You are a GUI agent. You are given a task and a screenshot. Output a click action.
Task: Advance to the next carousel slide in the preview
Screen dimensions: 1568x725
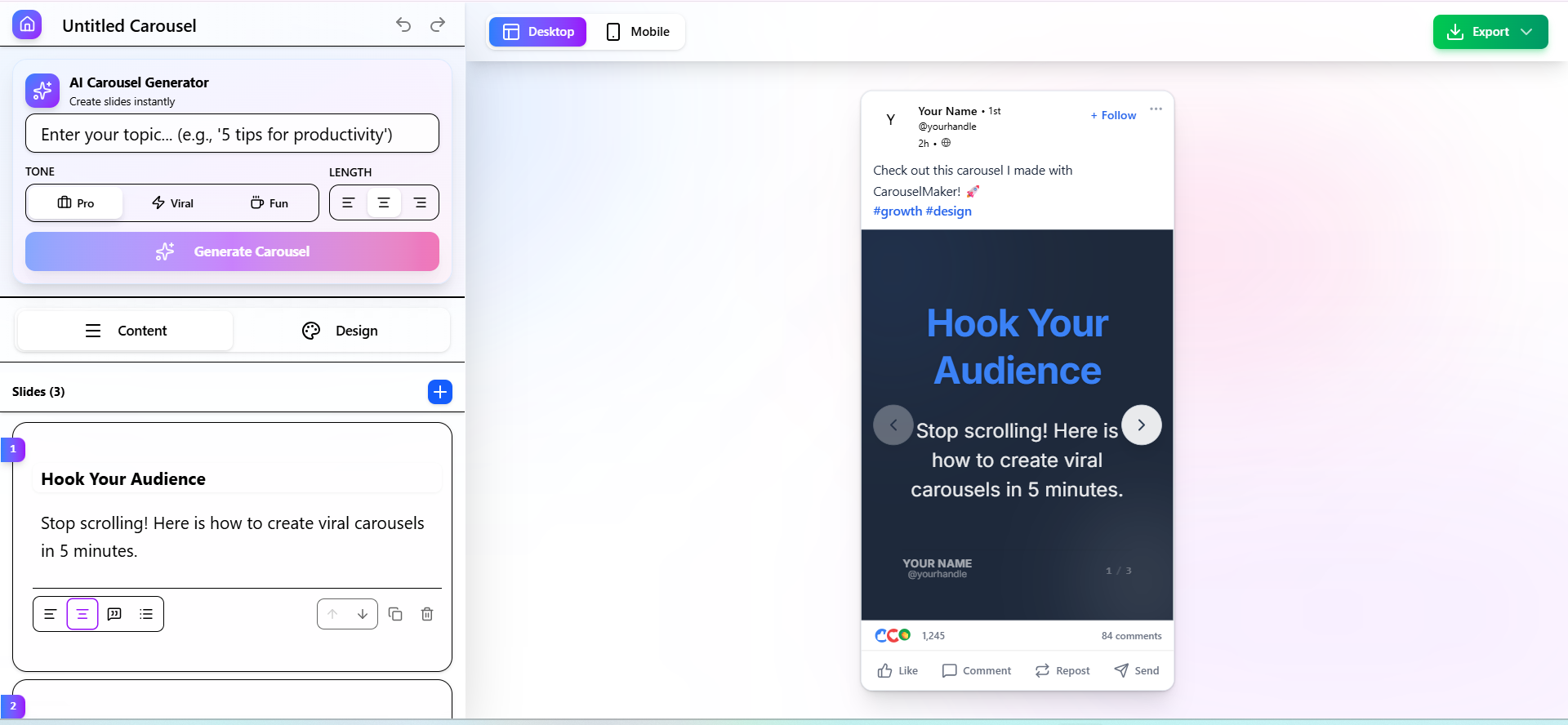coord(1142,425)
